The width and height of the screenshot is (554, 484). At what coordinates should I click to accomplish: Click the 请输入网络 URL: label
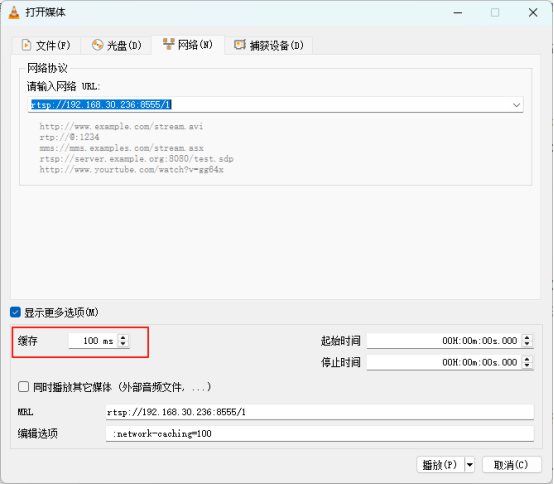(x=64, y=86)
